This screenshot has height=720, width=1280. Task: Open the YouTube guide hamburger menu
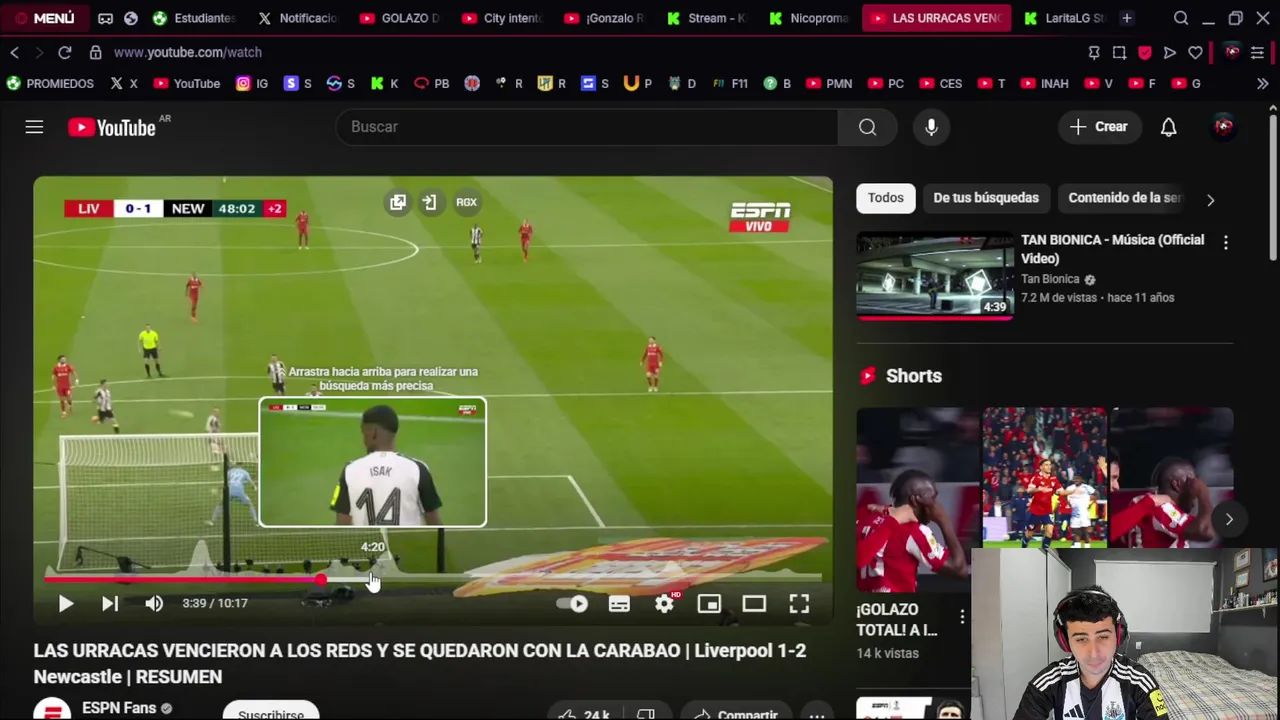coord(34,127)
